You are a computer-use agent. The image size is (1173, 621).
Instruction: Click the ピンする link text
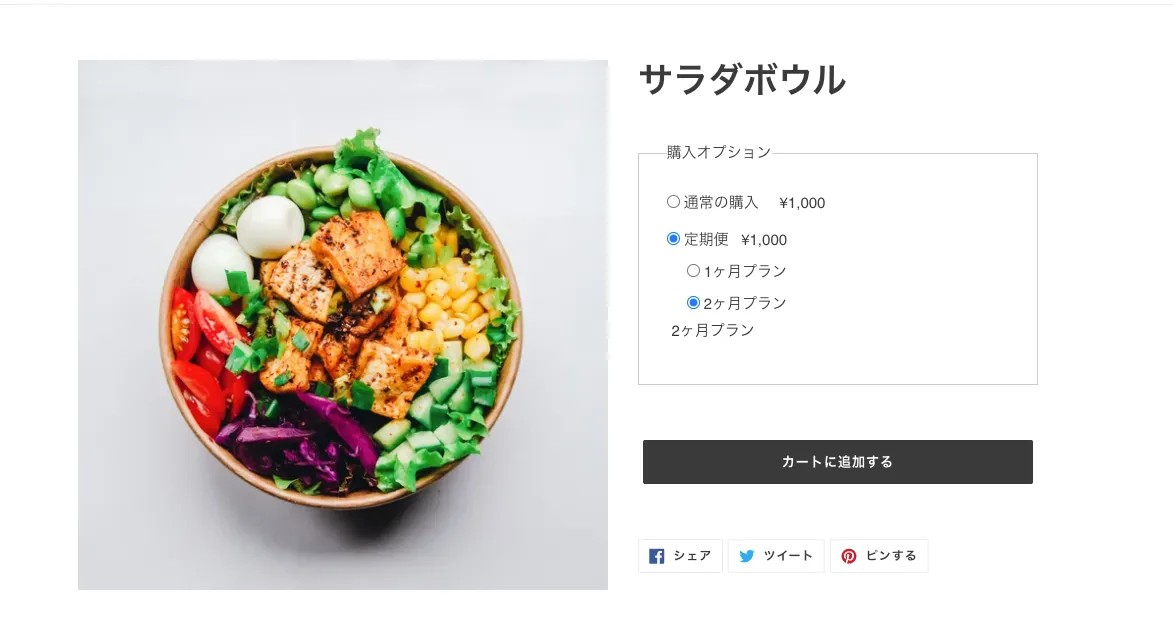[891, 557]
